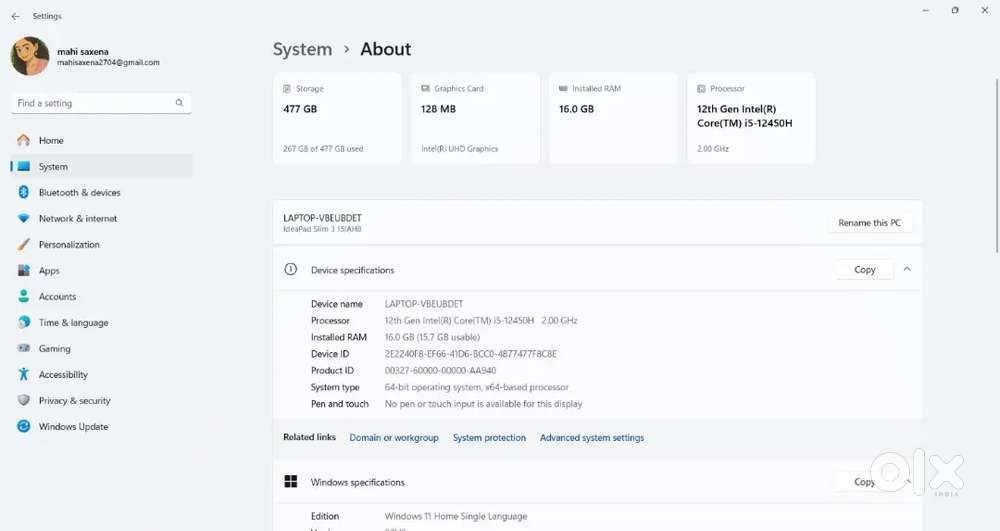Viewport: 1000px width, 531px height.
Task: Click the Network wifi icon in sidebar
Action: (x=24, y=219)
